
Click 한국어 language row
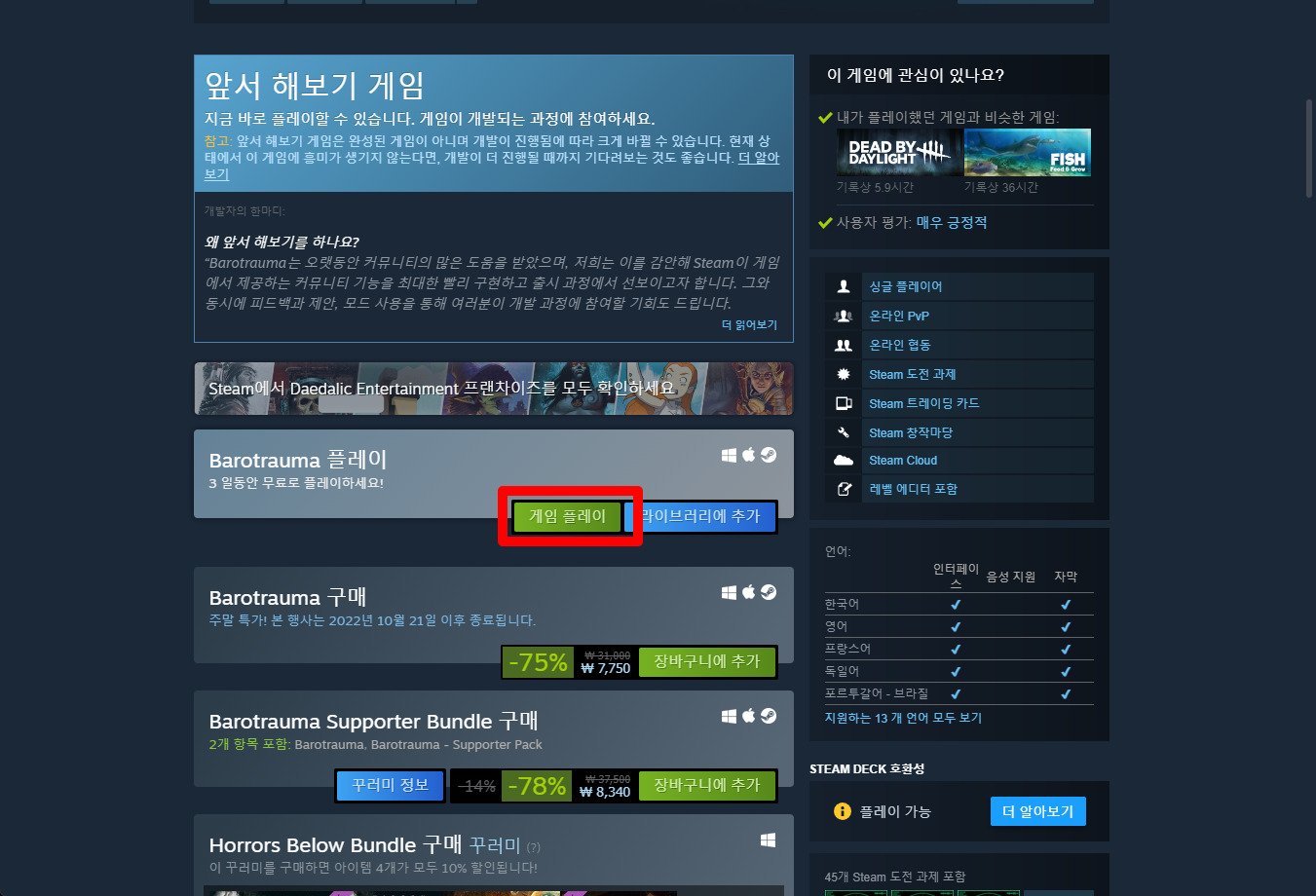(x=959, y=604)
